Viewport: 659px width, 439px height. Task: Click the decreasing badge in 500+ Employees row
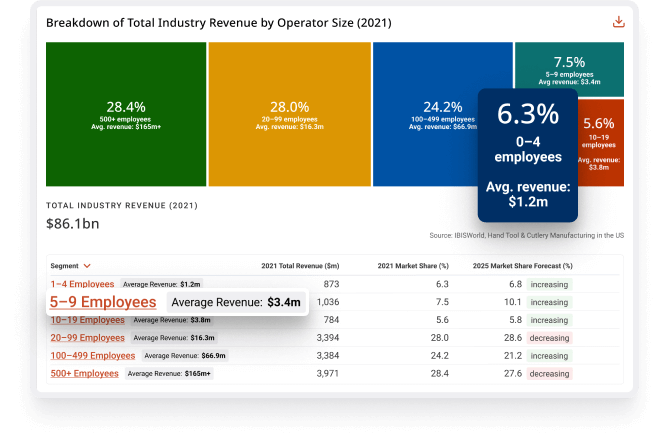tap(549, 373)
